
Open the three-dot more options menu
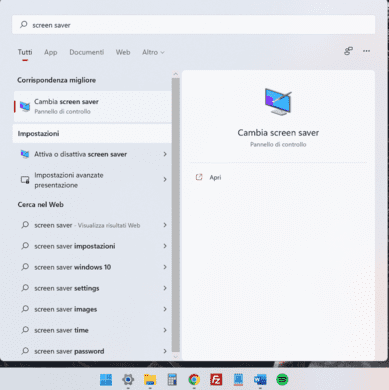(366, 51)
